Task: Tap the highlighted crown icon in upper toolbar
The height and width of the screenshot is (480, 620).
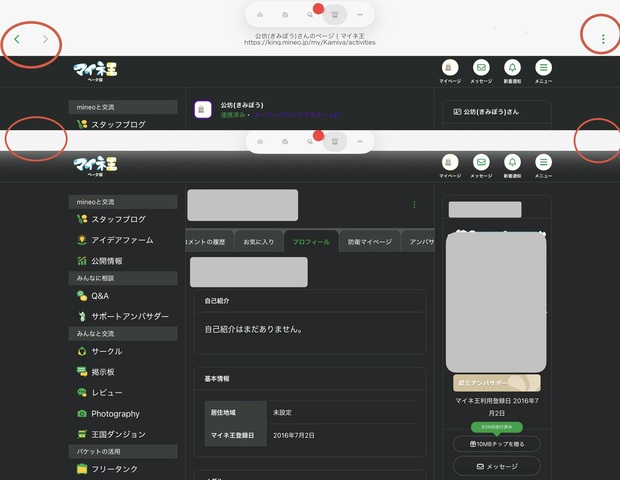Action: point(335,15)
